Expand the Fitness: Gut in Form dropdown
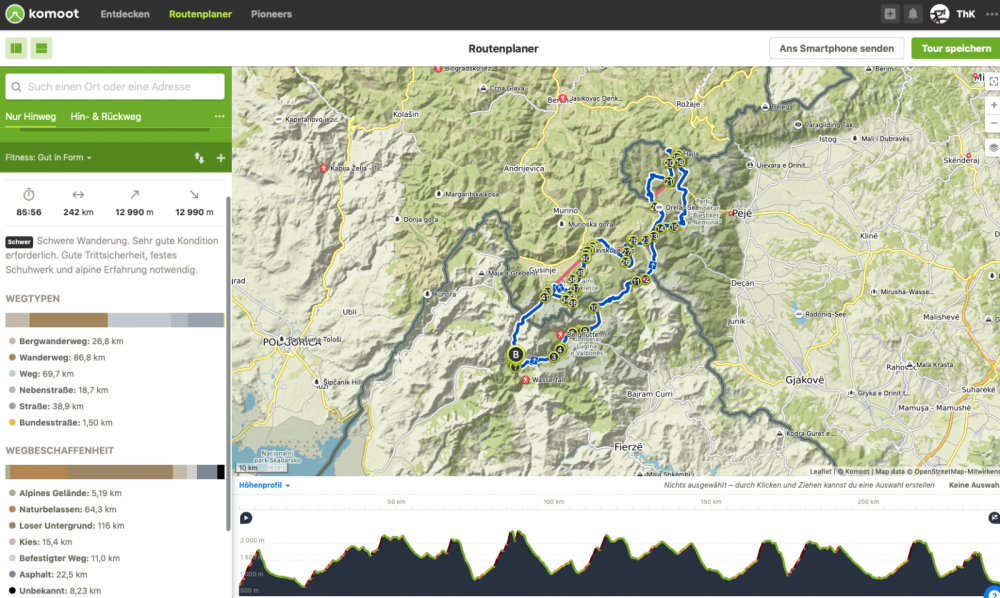The width and height of the screenshot is (1000, 598). pyautogui.click(x=48, y=158)
